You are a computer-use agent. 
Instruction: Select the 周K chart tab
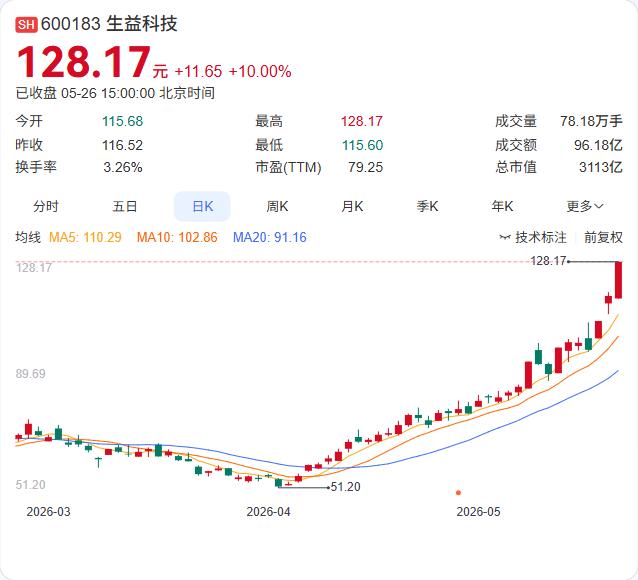[277, 206]
